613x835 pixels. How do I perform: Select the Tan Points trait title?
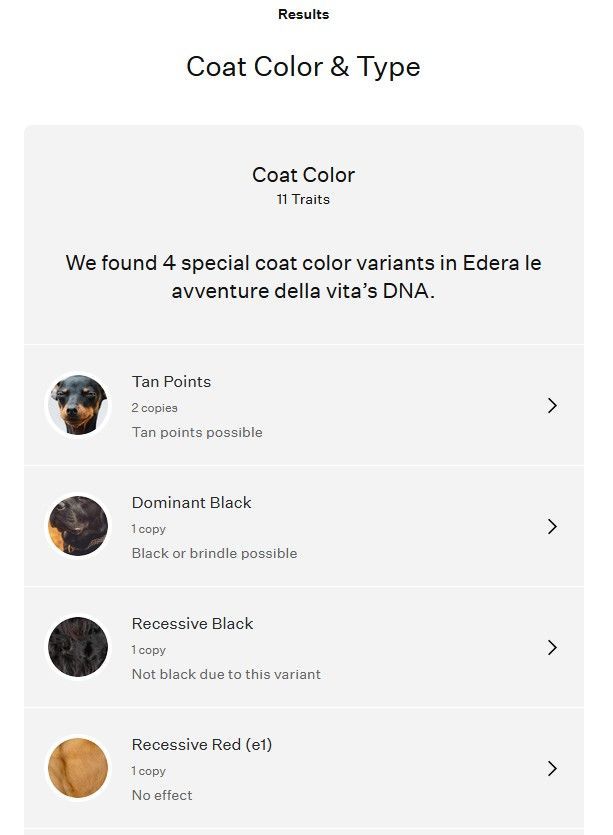coord(171,382)
